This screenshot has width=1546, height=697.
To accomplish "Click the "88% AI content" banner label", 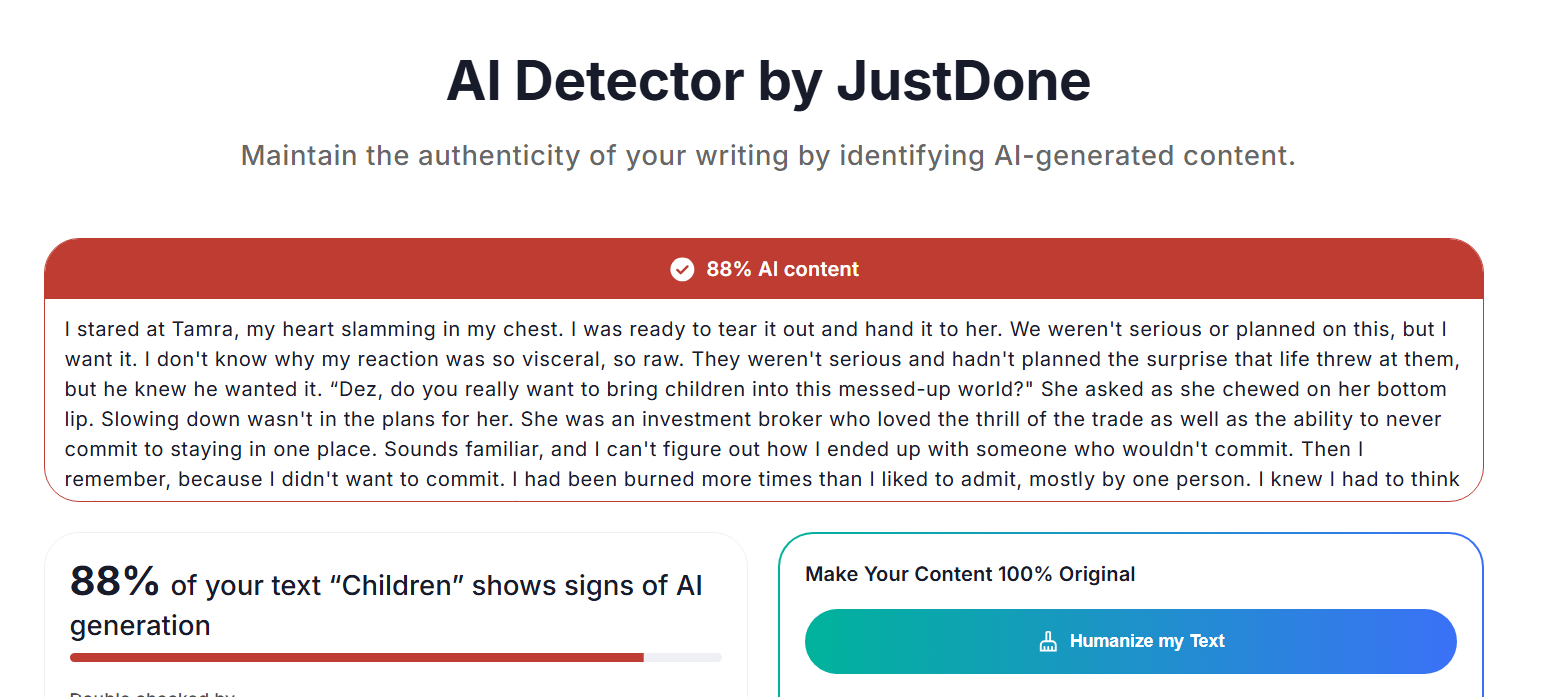I will [782, 269].
